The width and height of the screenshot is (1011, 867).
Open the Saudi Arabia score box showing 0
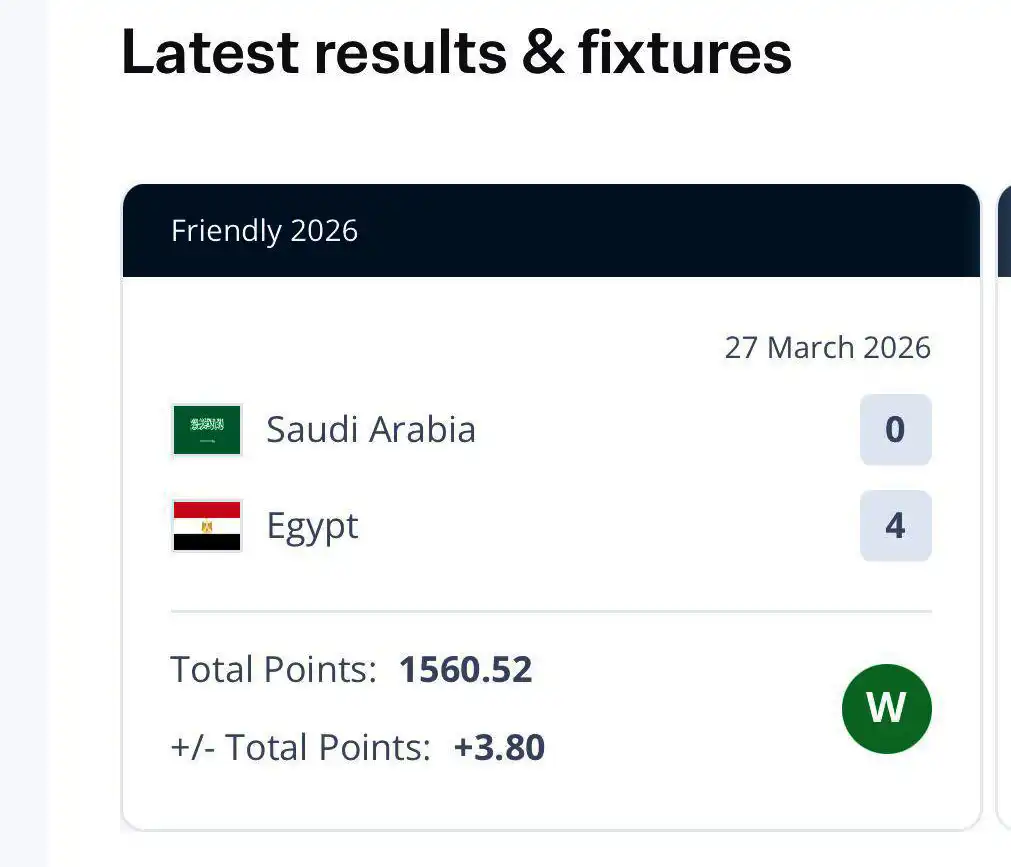click(x=895, y=429)
